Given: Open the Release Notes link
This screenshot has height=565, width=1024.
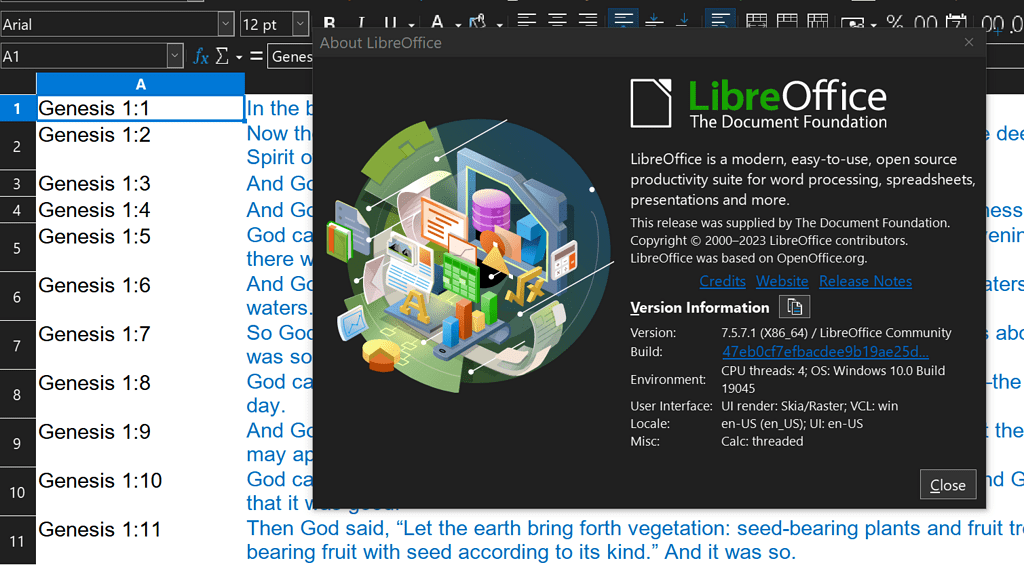Looking at the screenshot, I should pyautogui.click(x=865, y=282).
